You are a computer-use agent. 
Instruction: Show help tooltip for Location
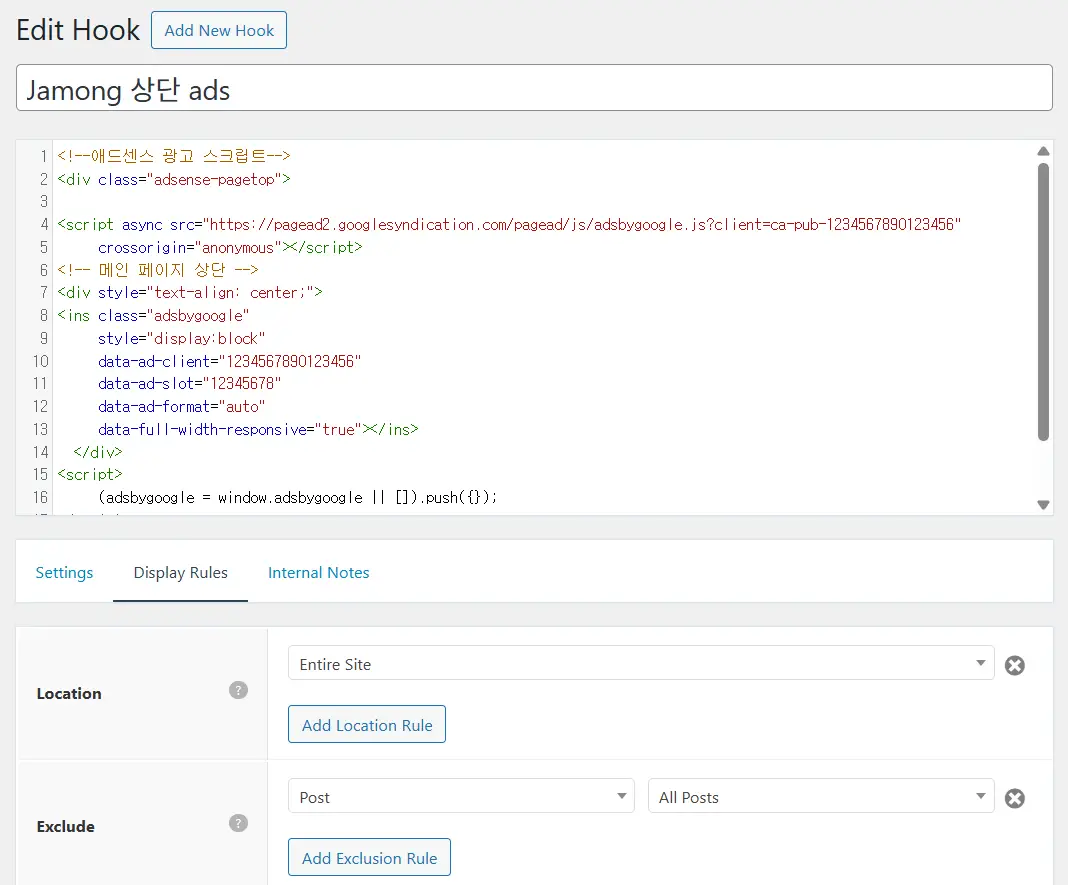coord(238,690)
